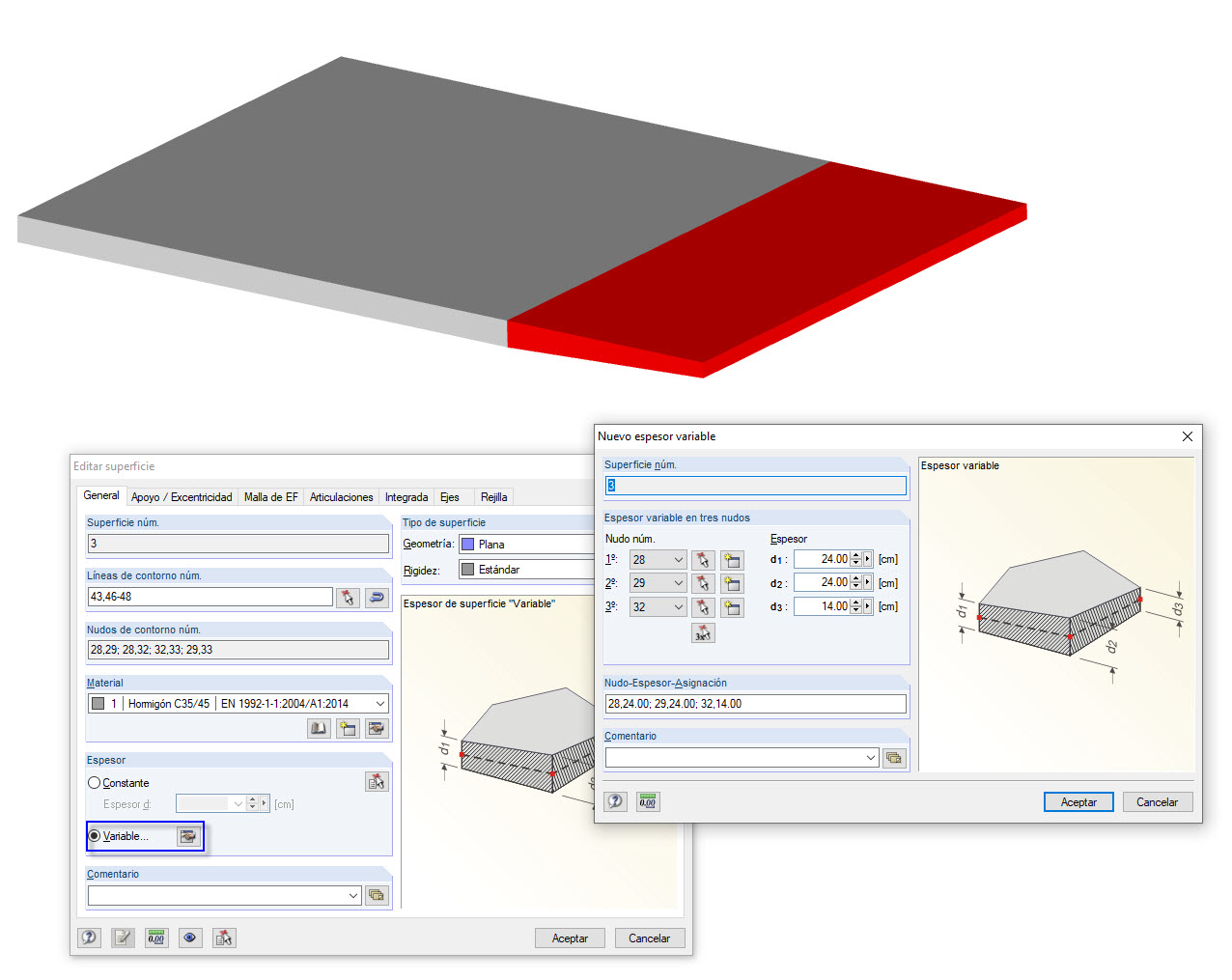This screenshot has width=1232, height=980.
Task: Open comment library in Editar superficie dialog
Action: tap(377, 895)
